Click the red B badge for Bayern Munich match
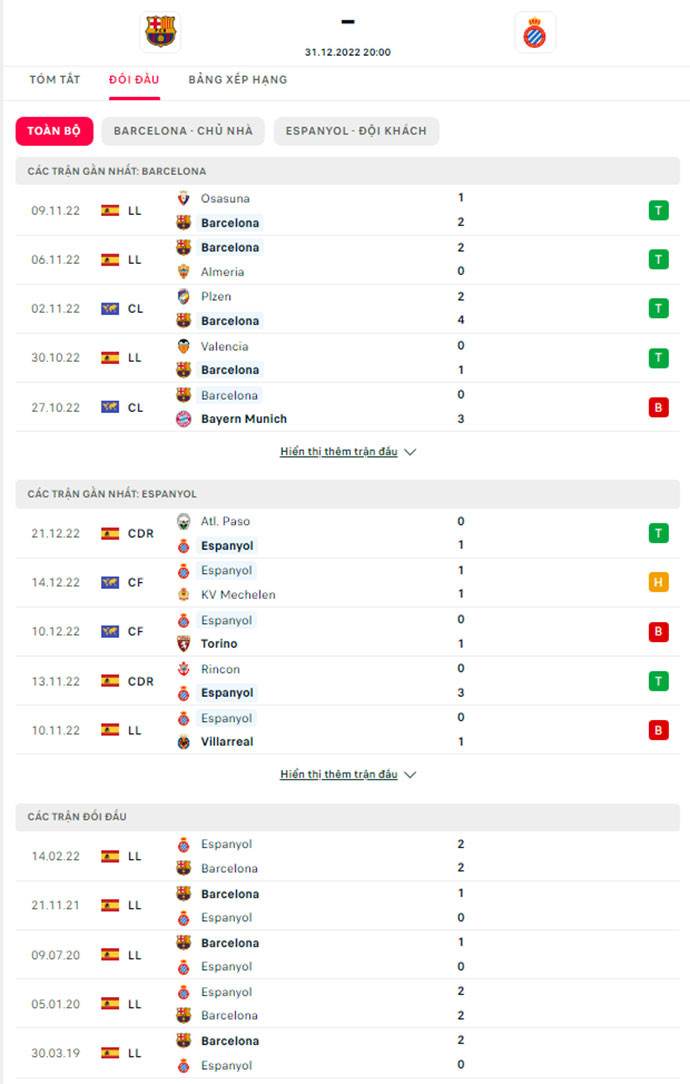Image resolution: width=690 pixels, height=1084 pixels. point(658,407)
